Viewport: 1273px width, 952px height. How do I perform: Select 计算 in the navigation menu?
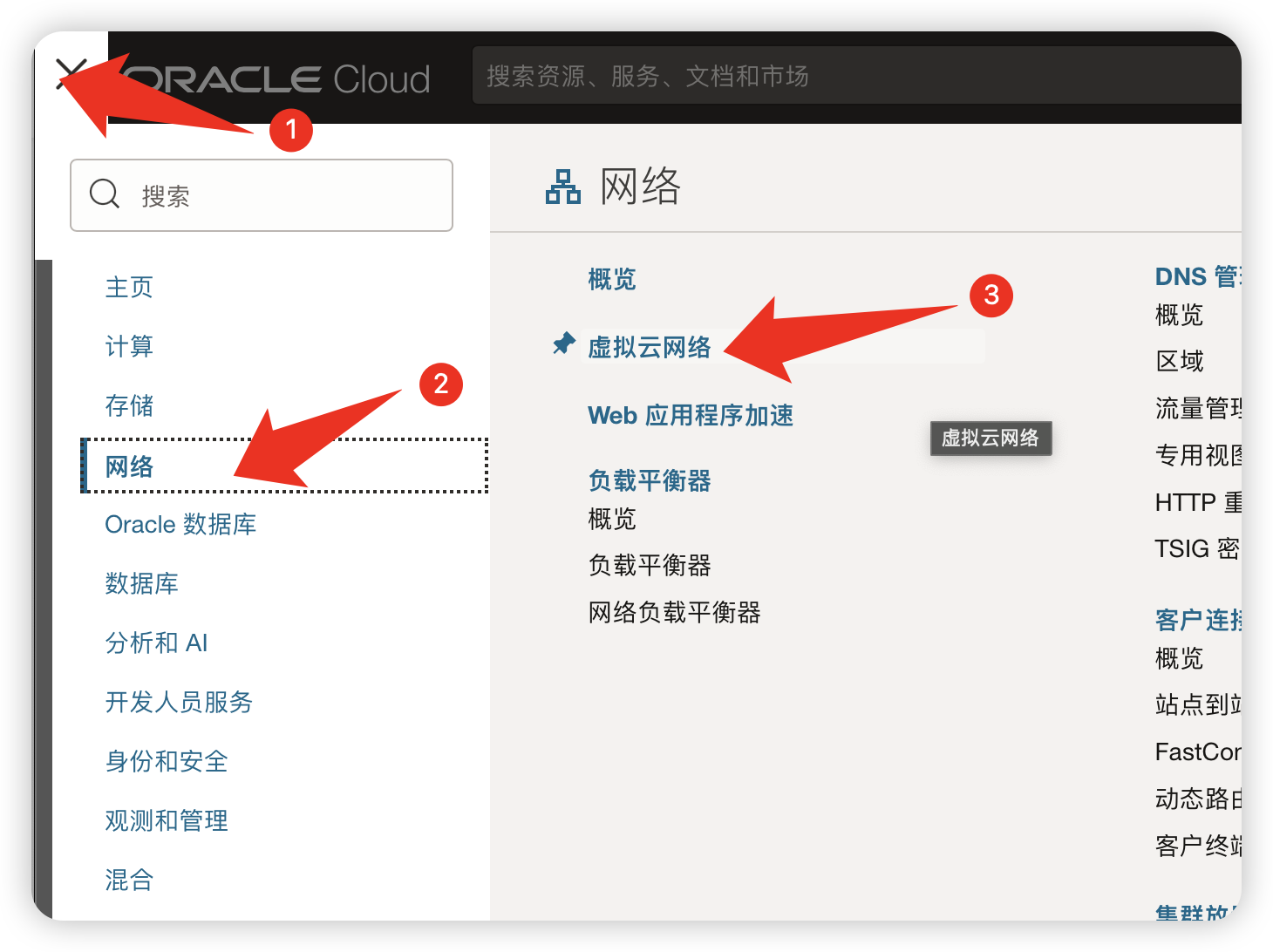click(128, 346)
